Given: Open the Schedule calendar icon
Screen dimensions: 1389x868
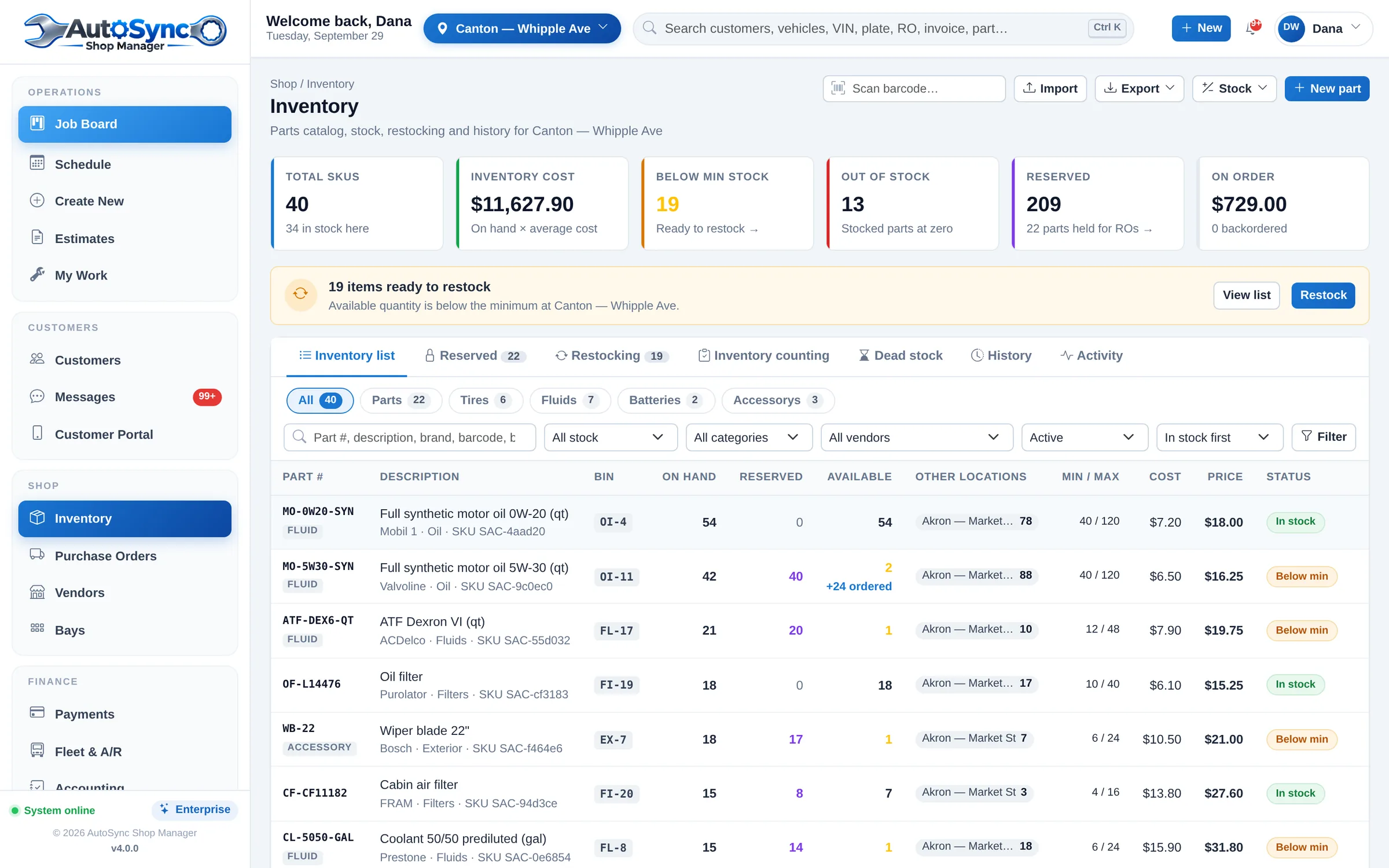Looking at the screenshot, I should (37, 163).
